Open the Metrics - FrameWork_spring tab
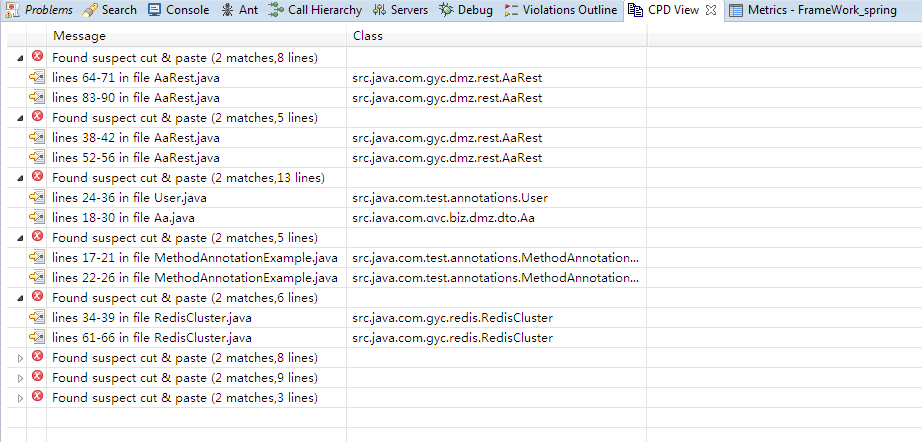Image resolution: width=922 pixels, height=442 pixels. 814,10
